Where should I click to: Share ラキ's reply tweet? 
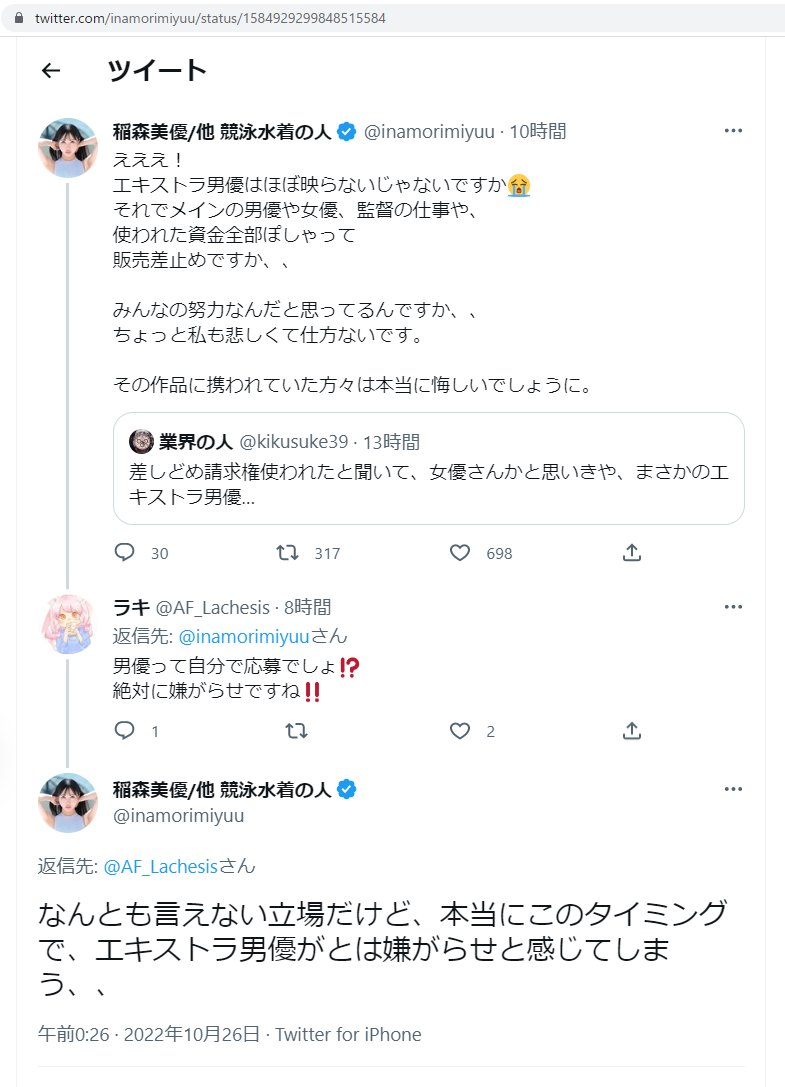click(x=632, y=731)
